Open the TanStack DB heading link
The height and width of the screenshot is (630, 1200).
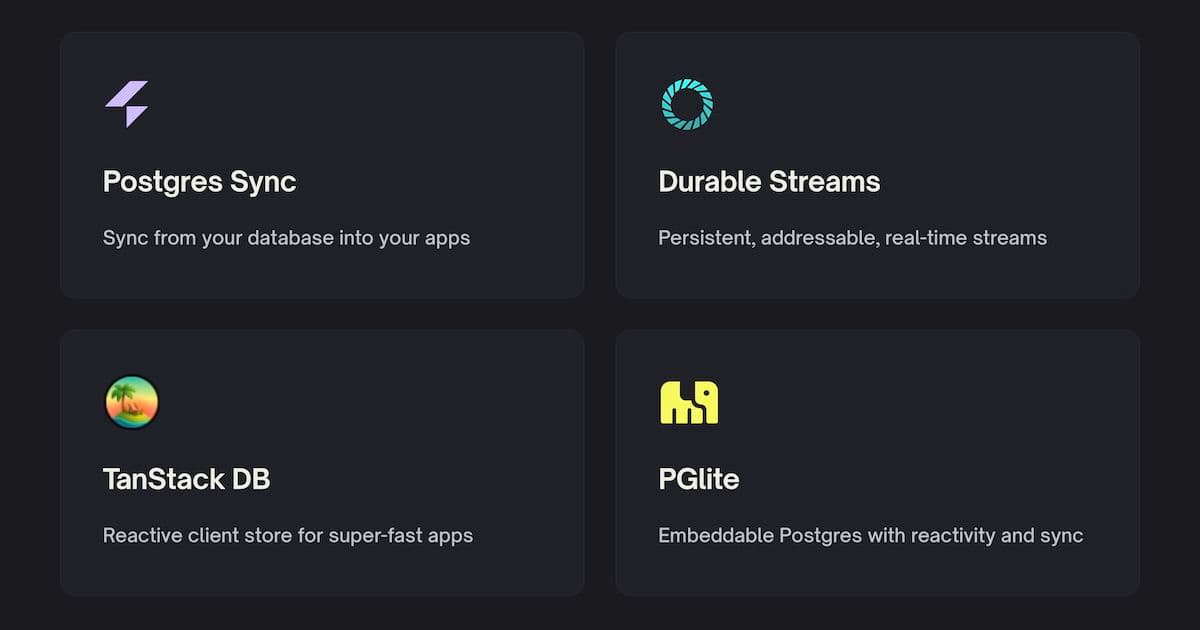point(186,479)
